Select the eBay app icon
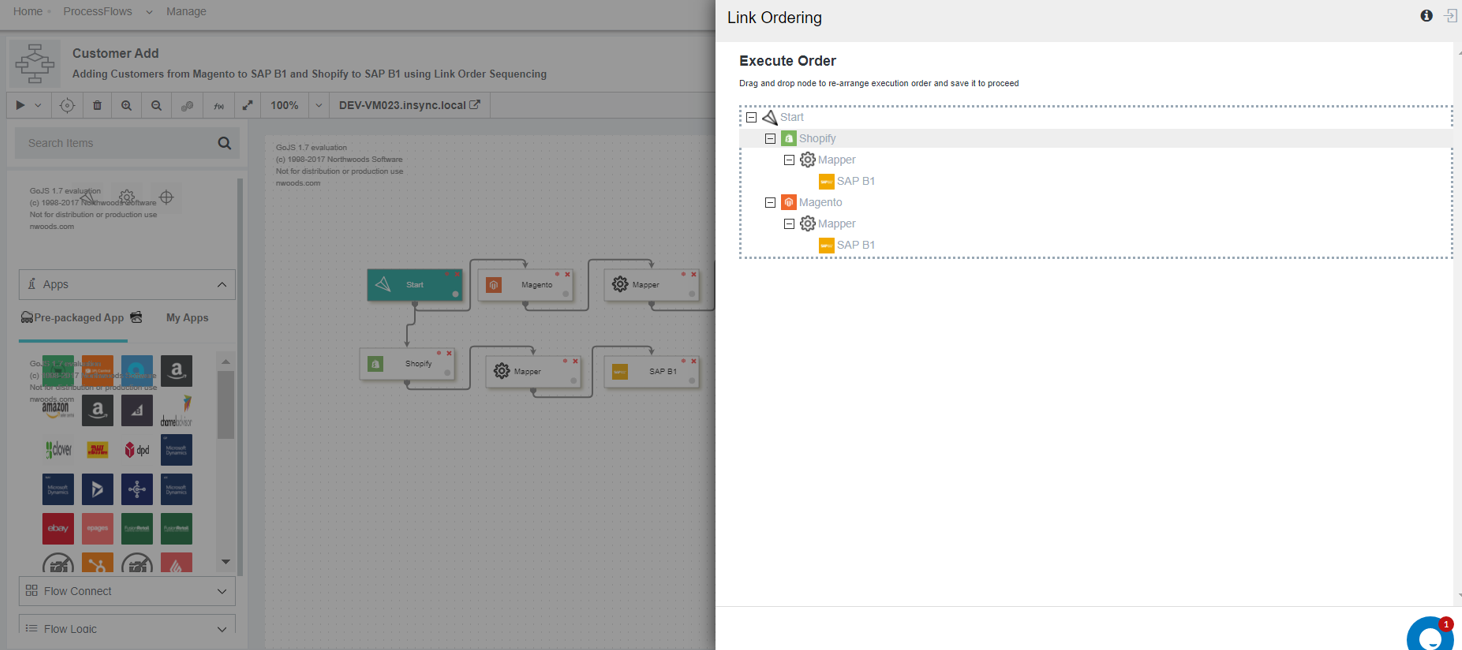The width and height of the screenshot is (1462, 650). click(x=58, y=528)
